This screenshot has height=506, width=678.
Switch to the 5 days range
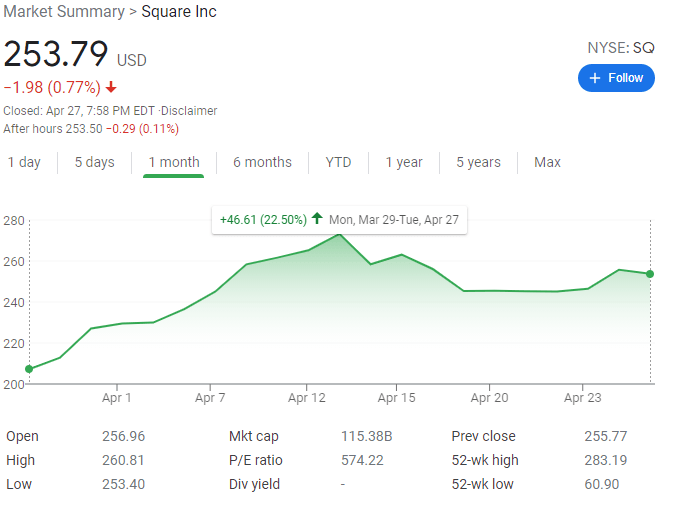[94, 162]
